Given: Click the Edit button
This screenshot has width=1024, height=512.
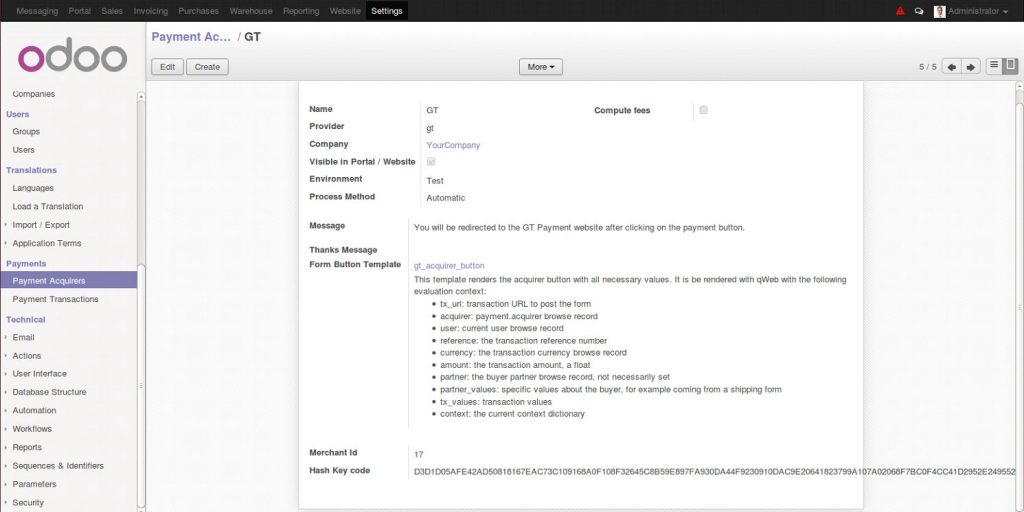Looking at the screenshot, I should 168,67.
